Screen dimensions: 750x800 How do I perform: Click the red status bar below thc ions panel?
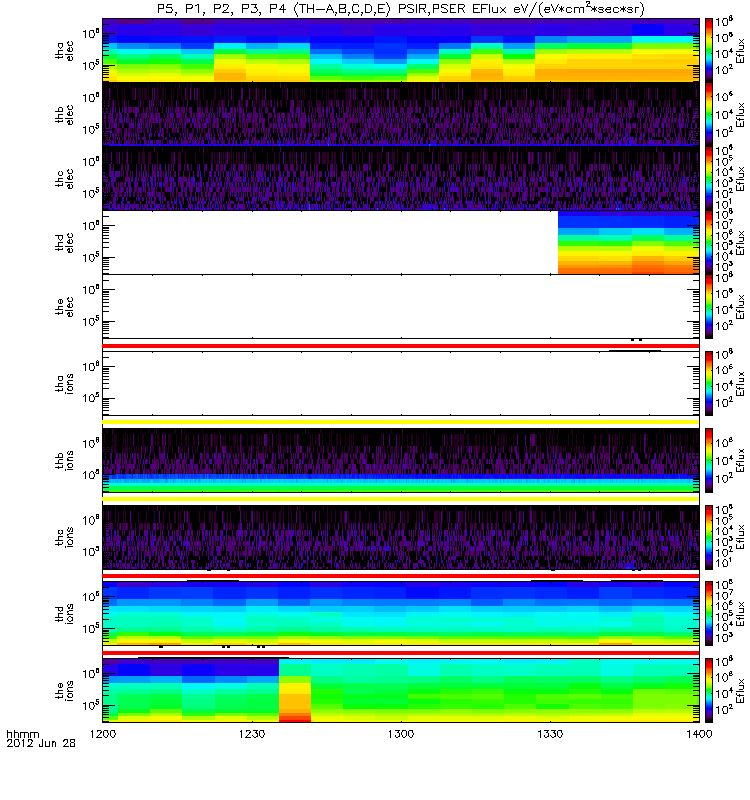point(401,576)
